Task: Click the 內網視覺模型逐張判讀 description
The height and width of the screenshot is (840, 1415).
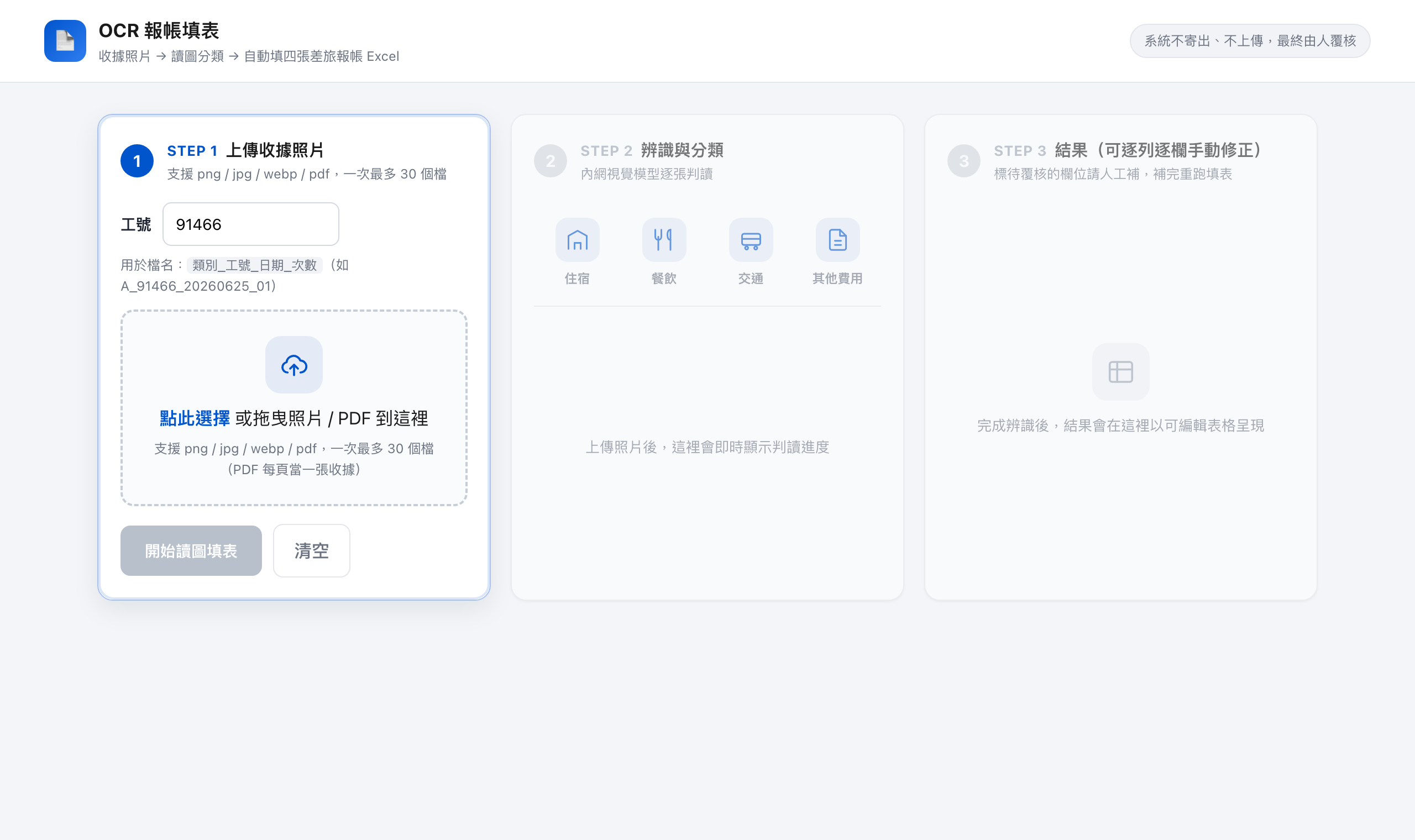Action: click(647, 174)
